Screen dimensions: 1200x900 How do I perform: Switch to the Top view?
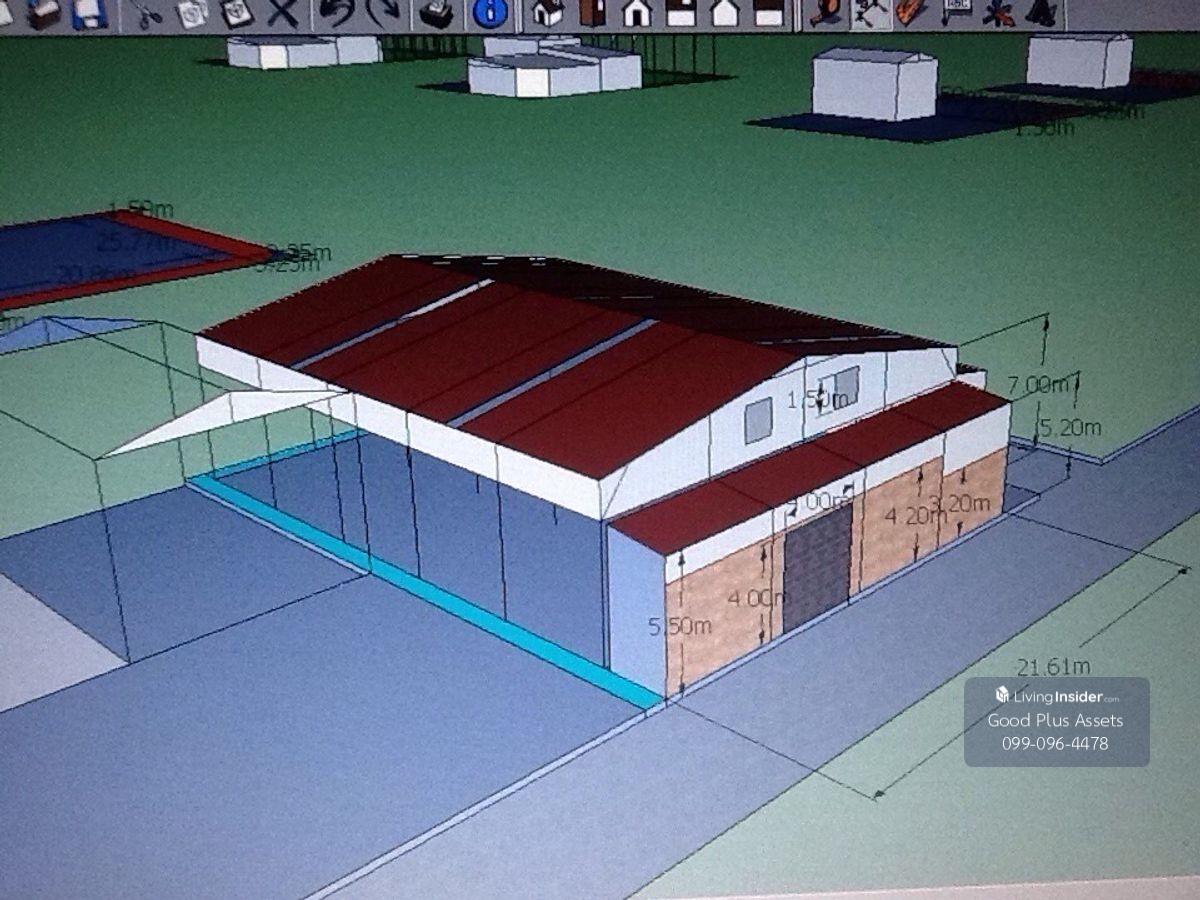click(x=592, y=13)
